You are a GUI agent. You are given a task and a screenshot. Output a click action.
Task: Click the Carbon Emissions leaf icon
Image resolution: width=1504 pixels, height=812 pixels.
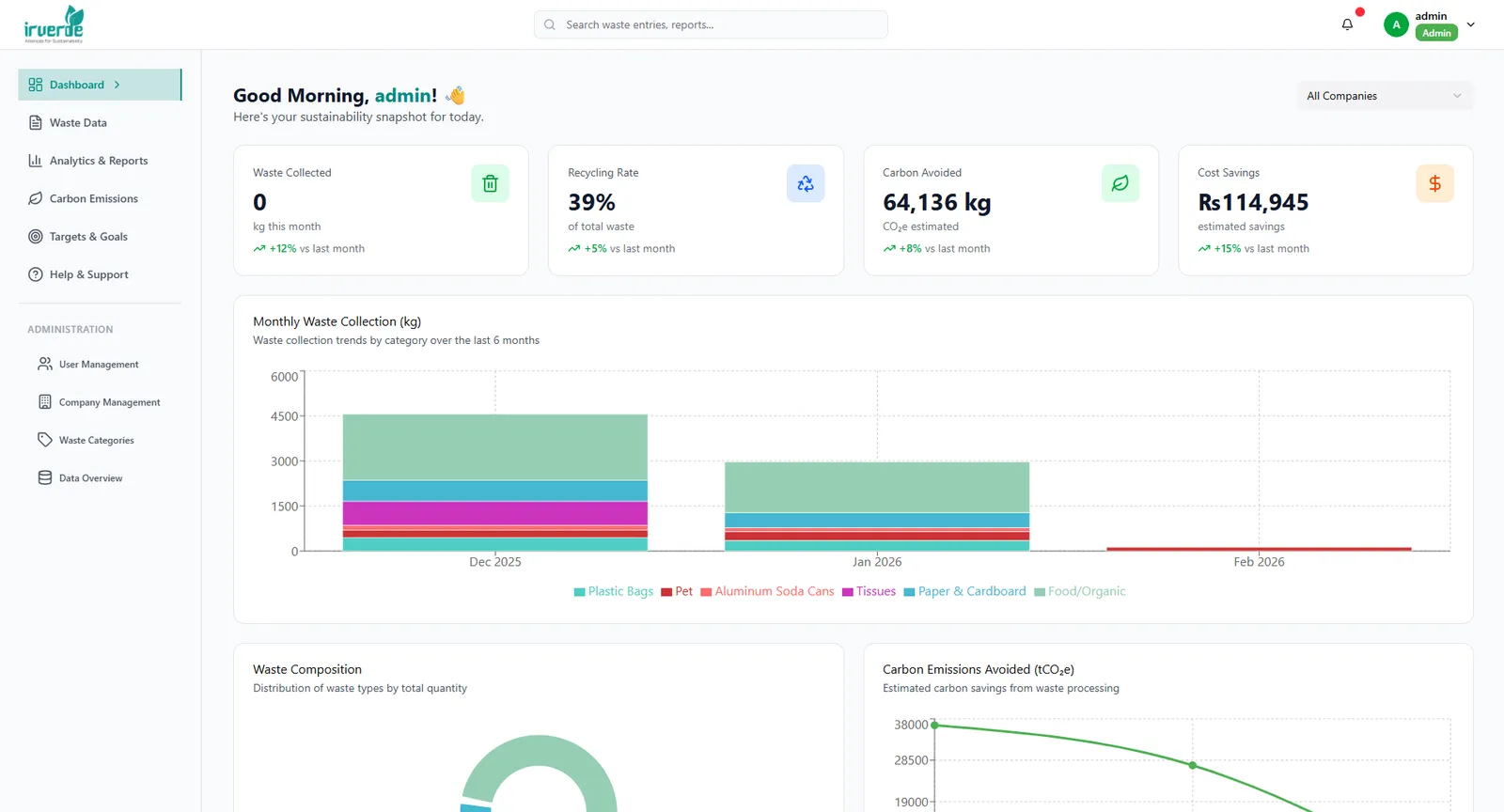pyautogui.click(x=36, y=198)
